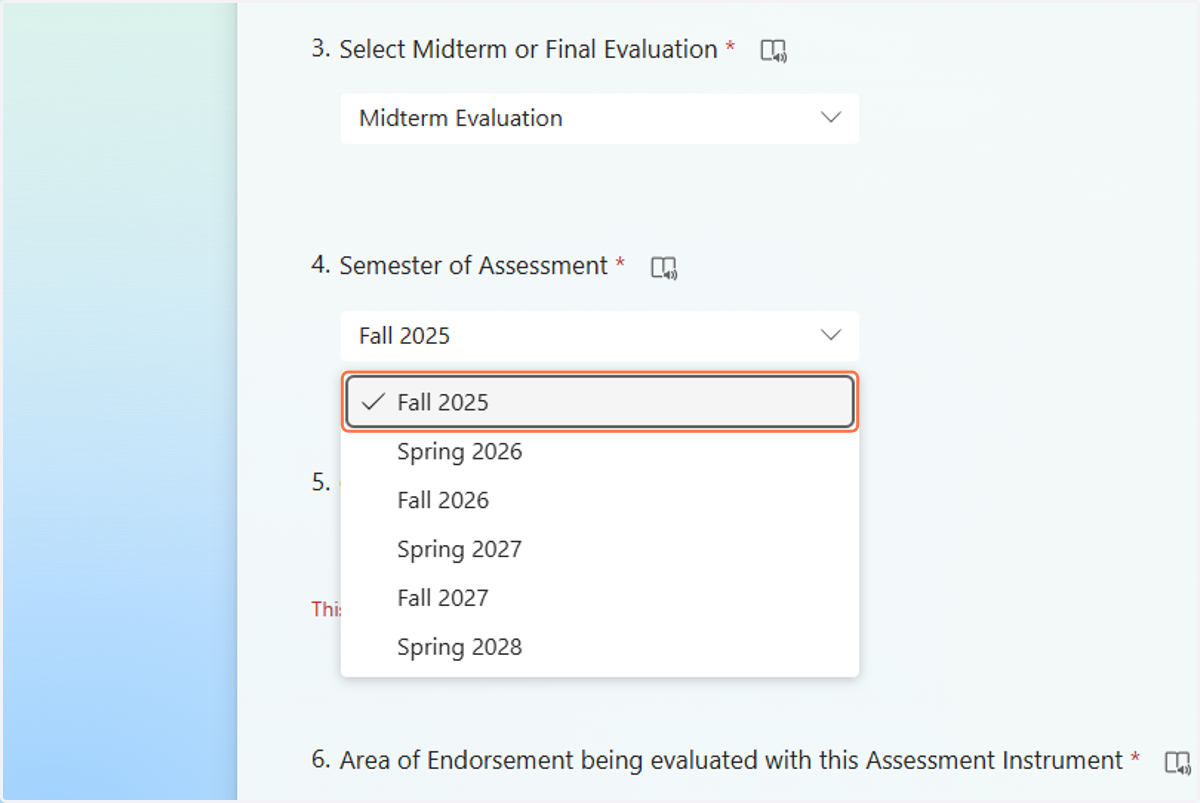Image resolution: width=1200 pixels, height=803 pixels.
Task: Open the Midterm Evaluation dropdown field
Action: point(599,118)
